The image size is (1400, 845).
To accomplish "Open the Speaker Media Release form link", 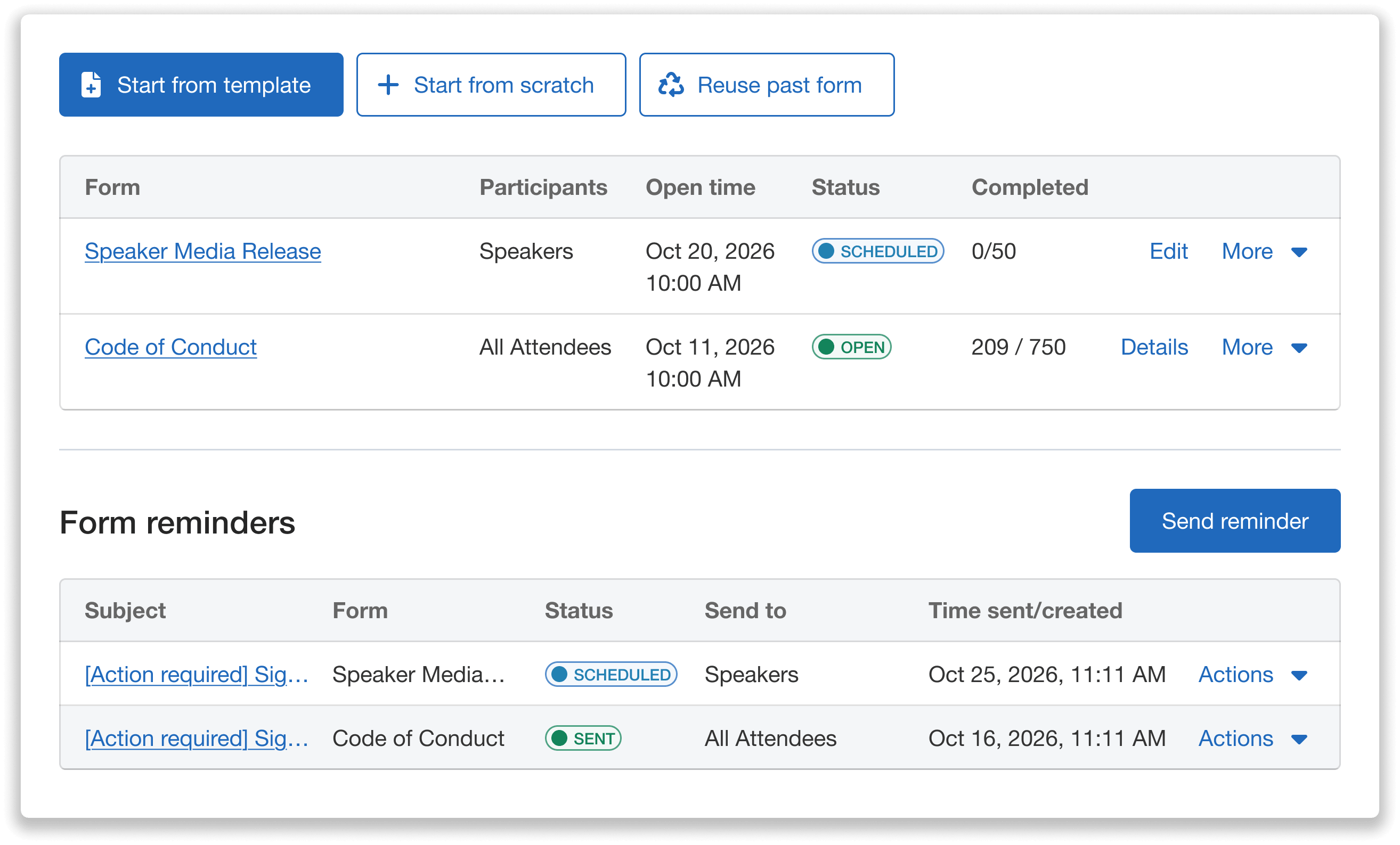I will [x=203, y=251].
